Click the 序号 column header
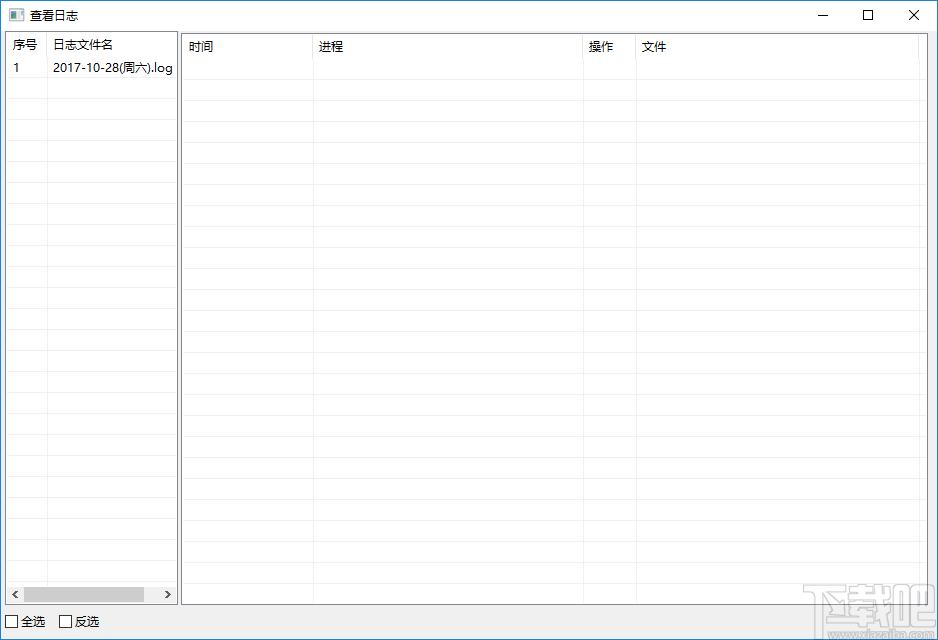Image resolution: width=938 pixels, height=640 pixels. pyautogui.click(x=27, y=44)
